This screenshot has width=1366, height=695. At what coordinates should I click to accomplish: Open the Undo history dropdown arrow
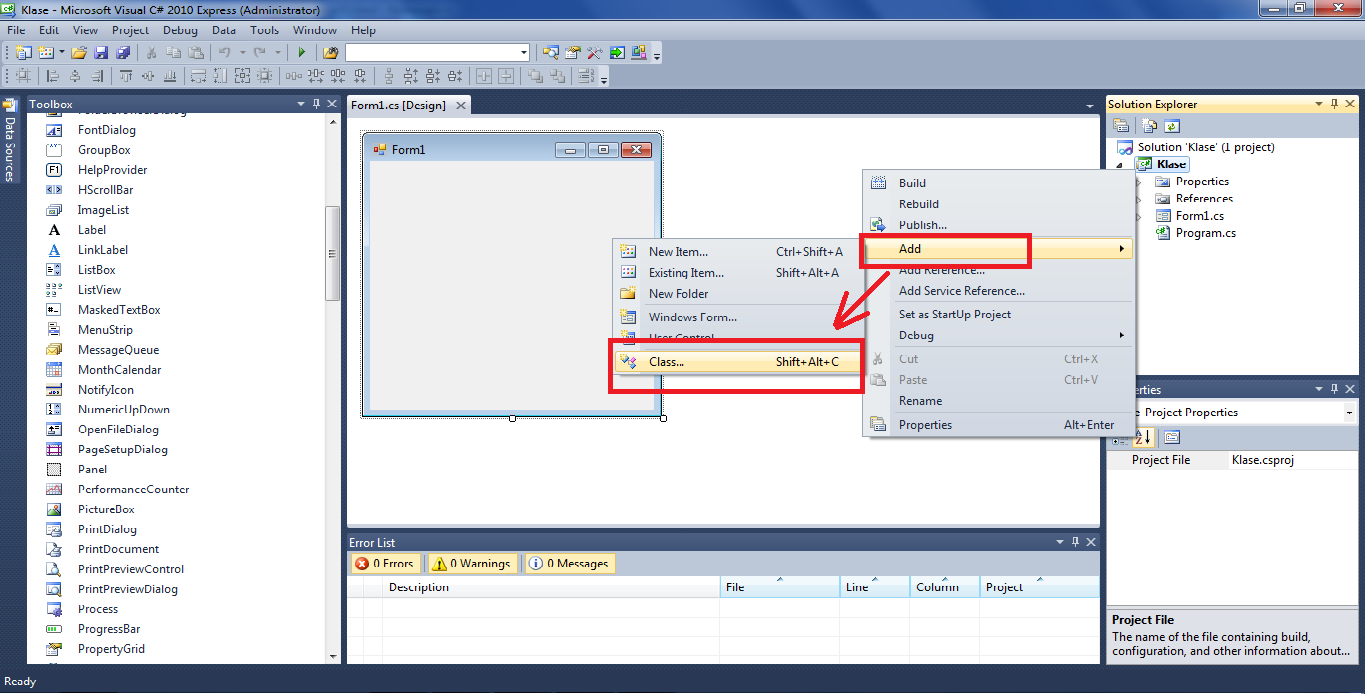[x=242, y=52]
